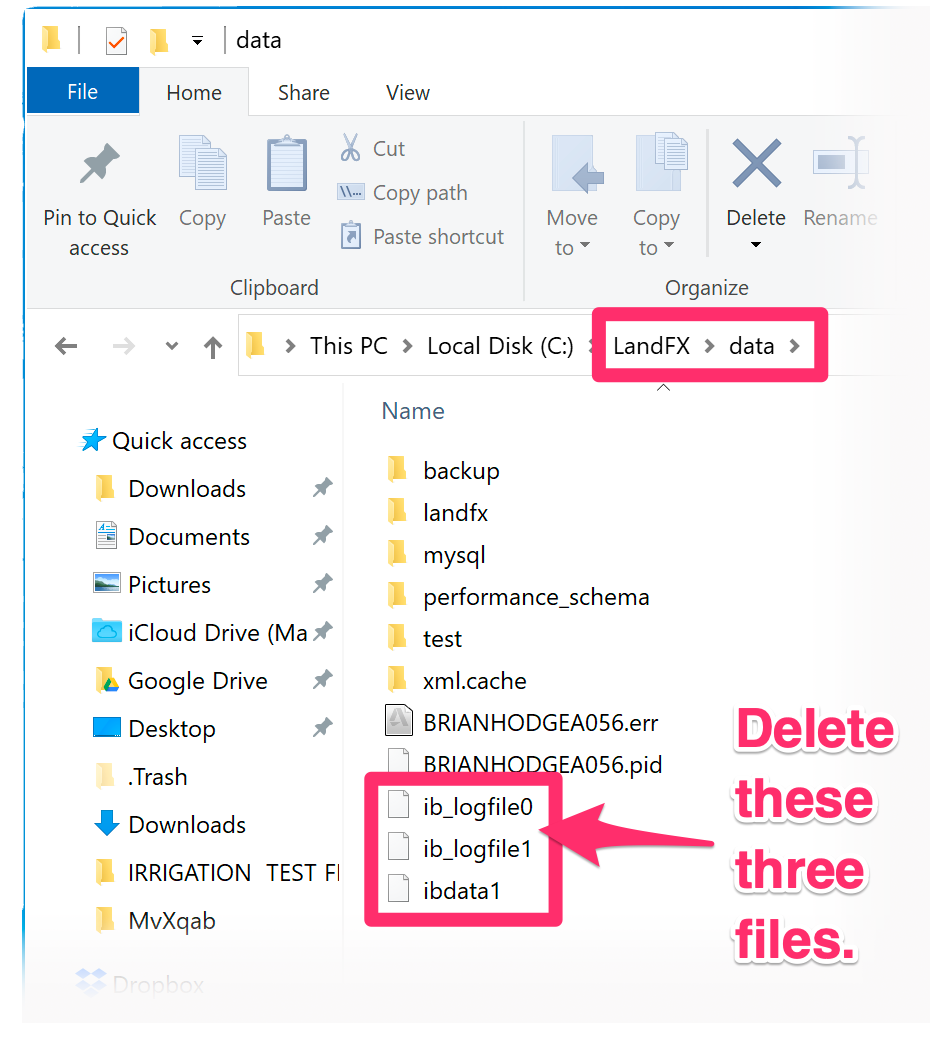Image resolution: width=930 pixels, height=1064 pixels.
Task: Open Pictures in navigation pane
Action: tap(152, 584)
